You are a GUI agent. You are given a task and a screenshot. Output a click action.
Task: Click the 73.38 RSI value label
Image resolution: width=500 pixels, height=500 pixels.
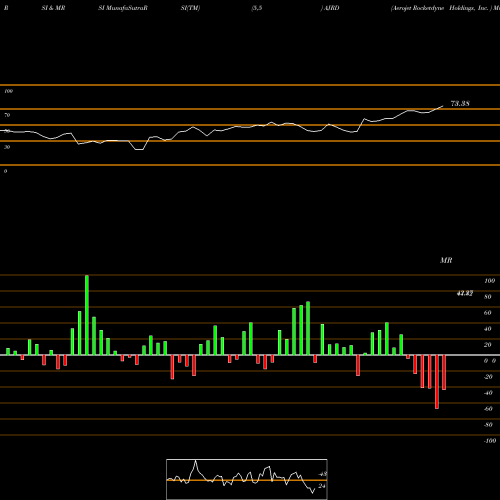click(460, 104)
